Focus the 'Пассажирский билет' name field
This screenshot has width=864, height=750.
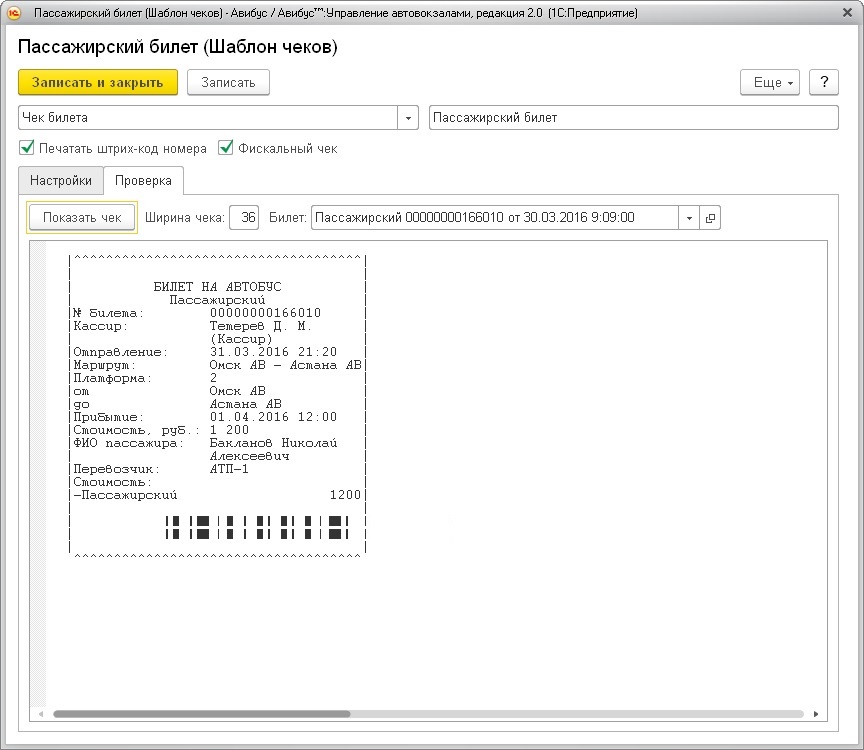(633, 118)
